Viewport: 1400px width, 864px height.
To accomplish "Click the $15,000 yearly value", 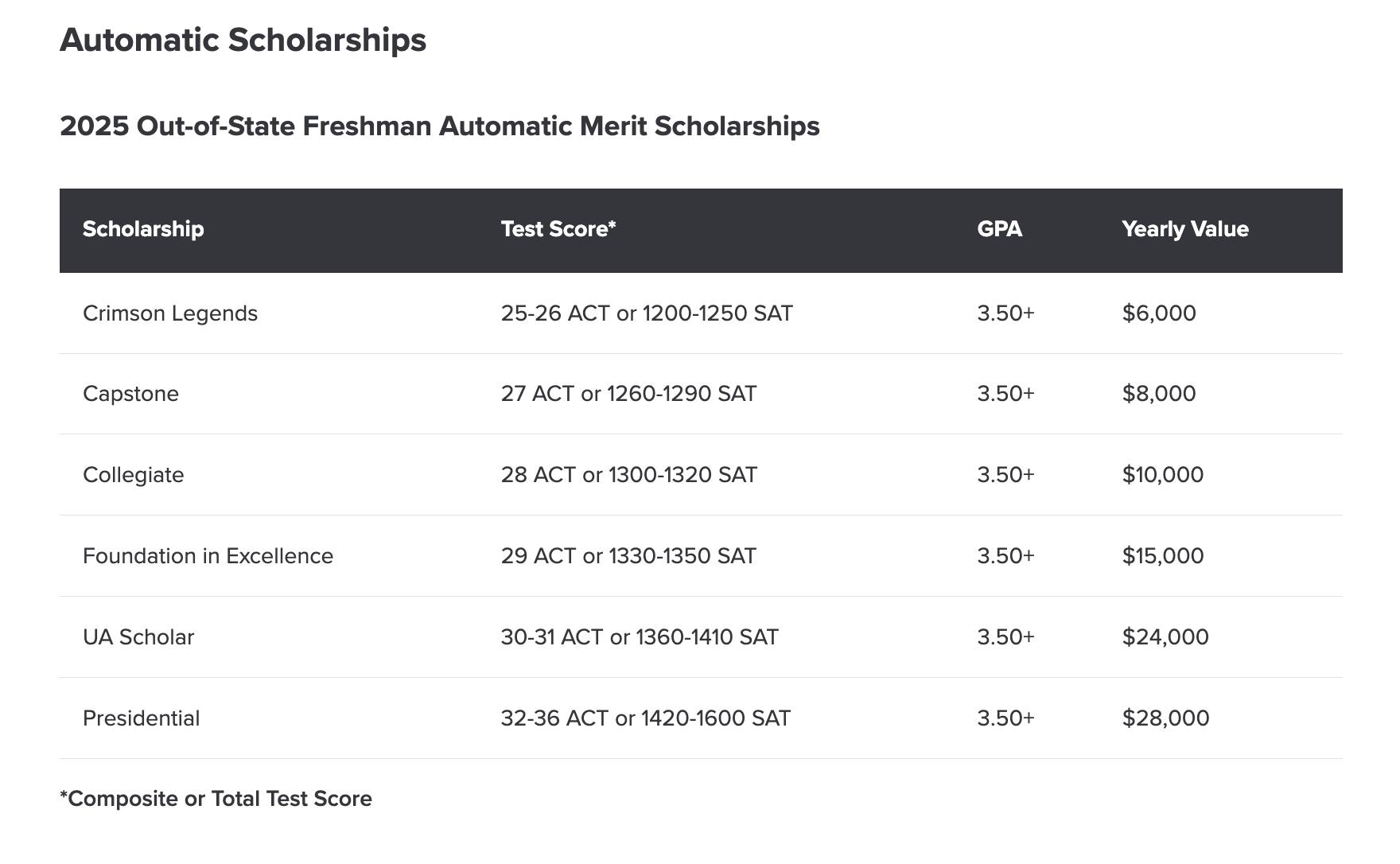I will [1163, 556].
